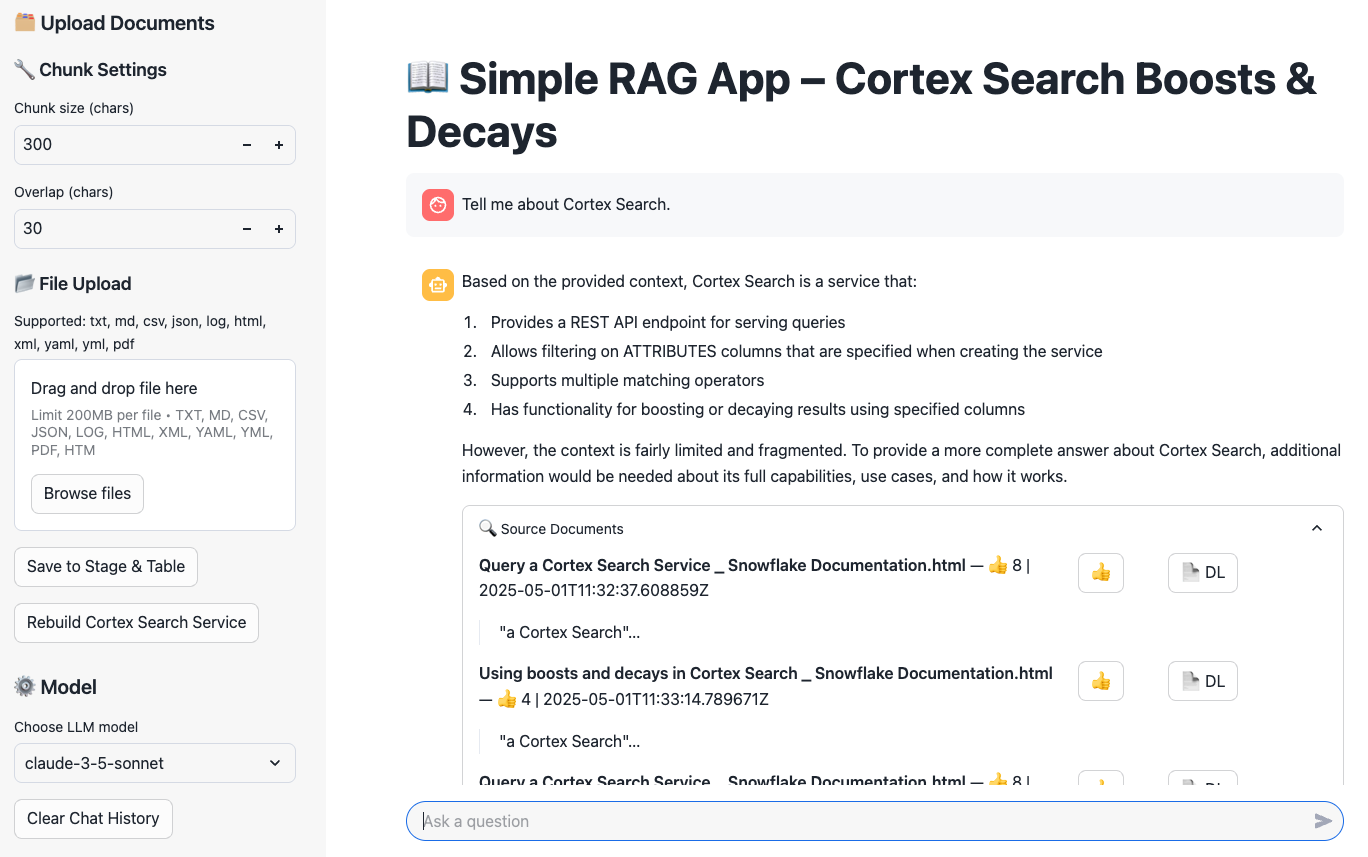Image resolution: width=1368 pixels, height=857 pixels.
Task: Download the first Query a Cortex Search Service document
Action: tap(1203, 573)
